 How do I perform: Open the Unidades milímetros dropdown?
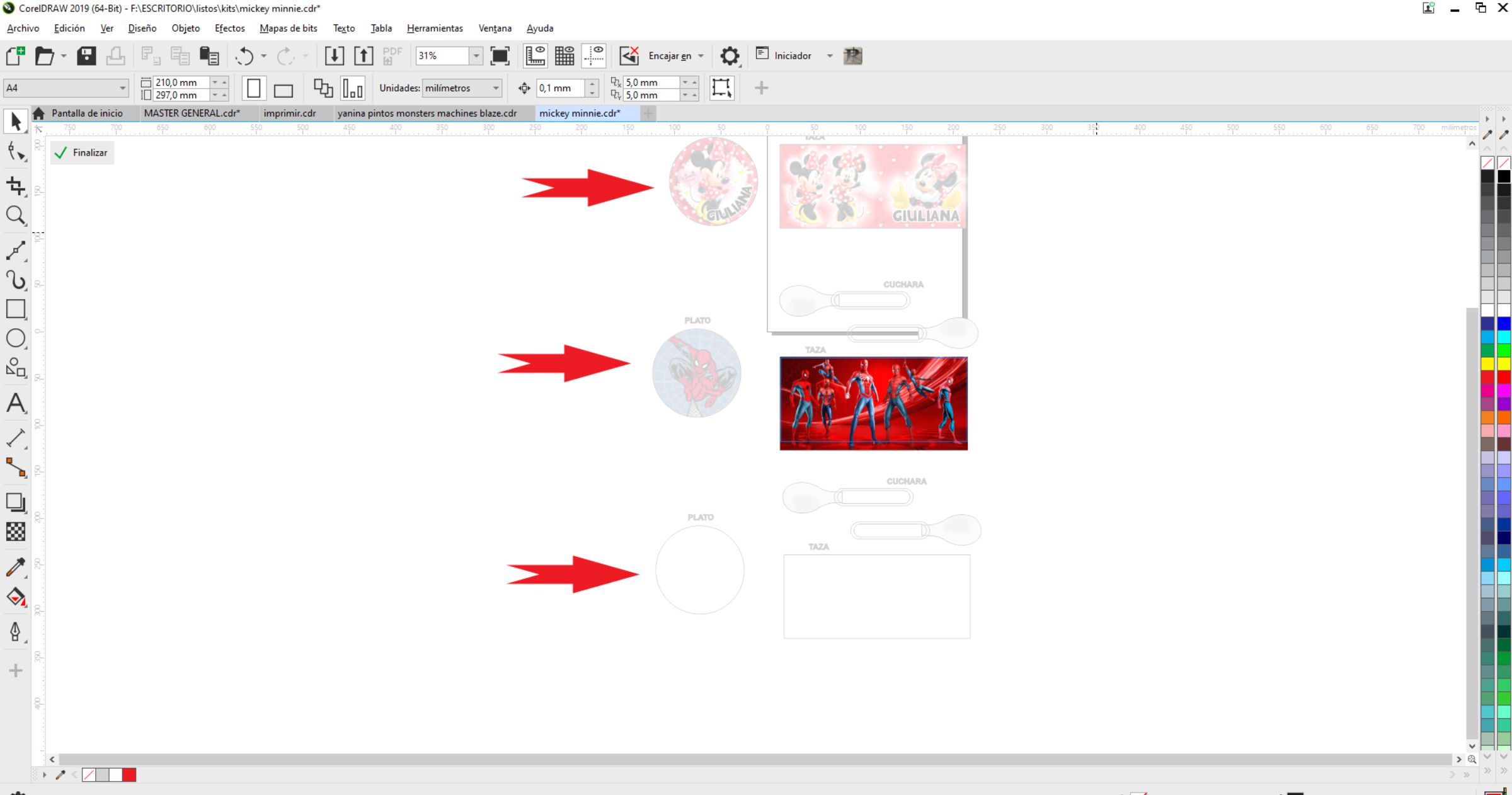(x=496, y=88)
